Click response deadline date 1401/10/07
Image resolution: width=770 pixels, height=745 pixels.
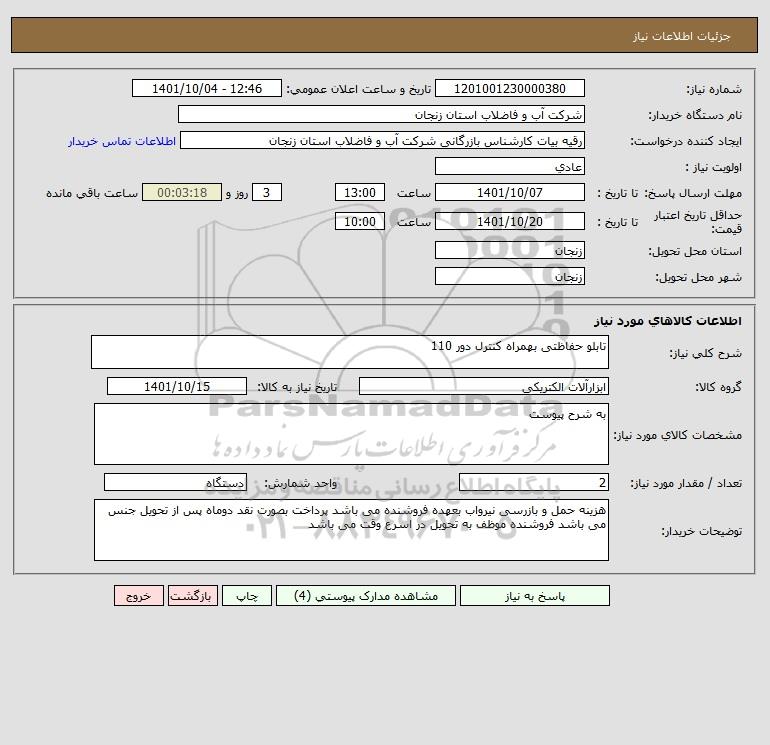pyautogui.click(x=510, y=193)
